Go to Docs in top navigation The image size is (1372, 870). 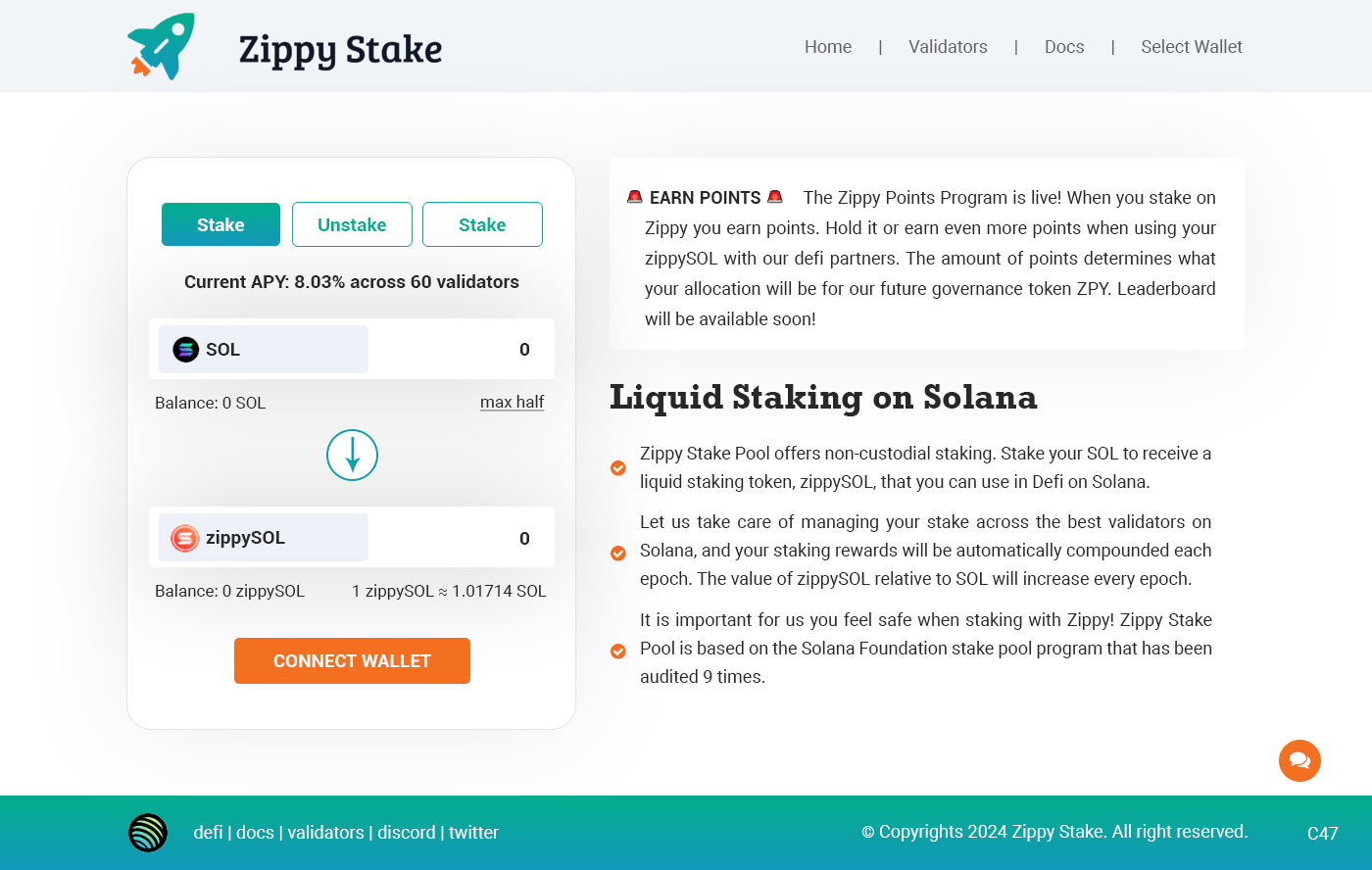(1064, 47)
